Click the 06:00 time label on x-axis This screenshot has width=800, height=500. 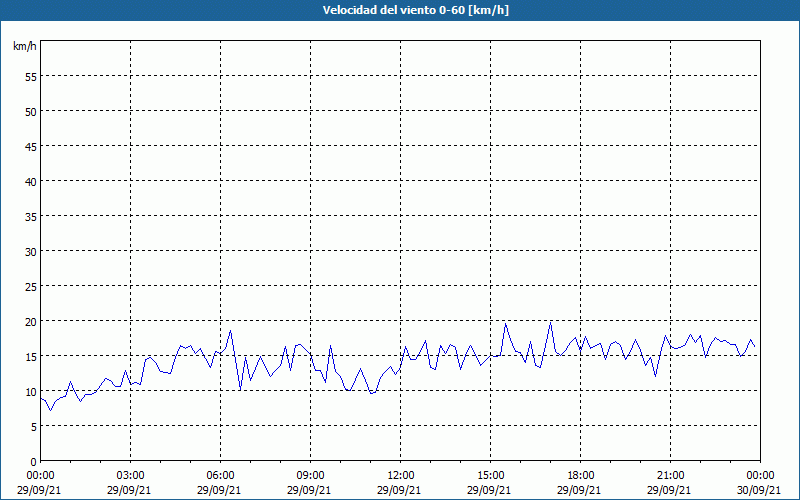220,476
